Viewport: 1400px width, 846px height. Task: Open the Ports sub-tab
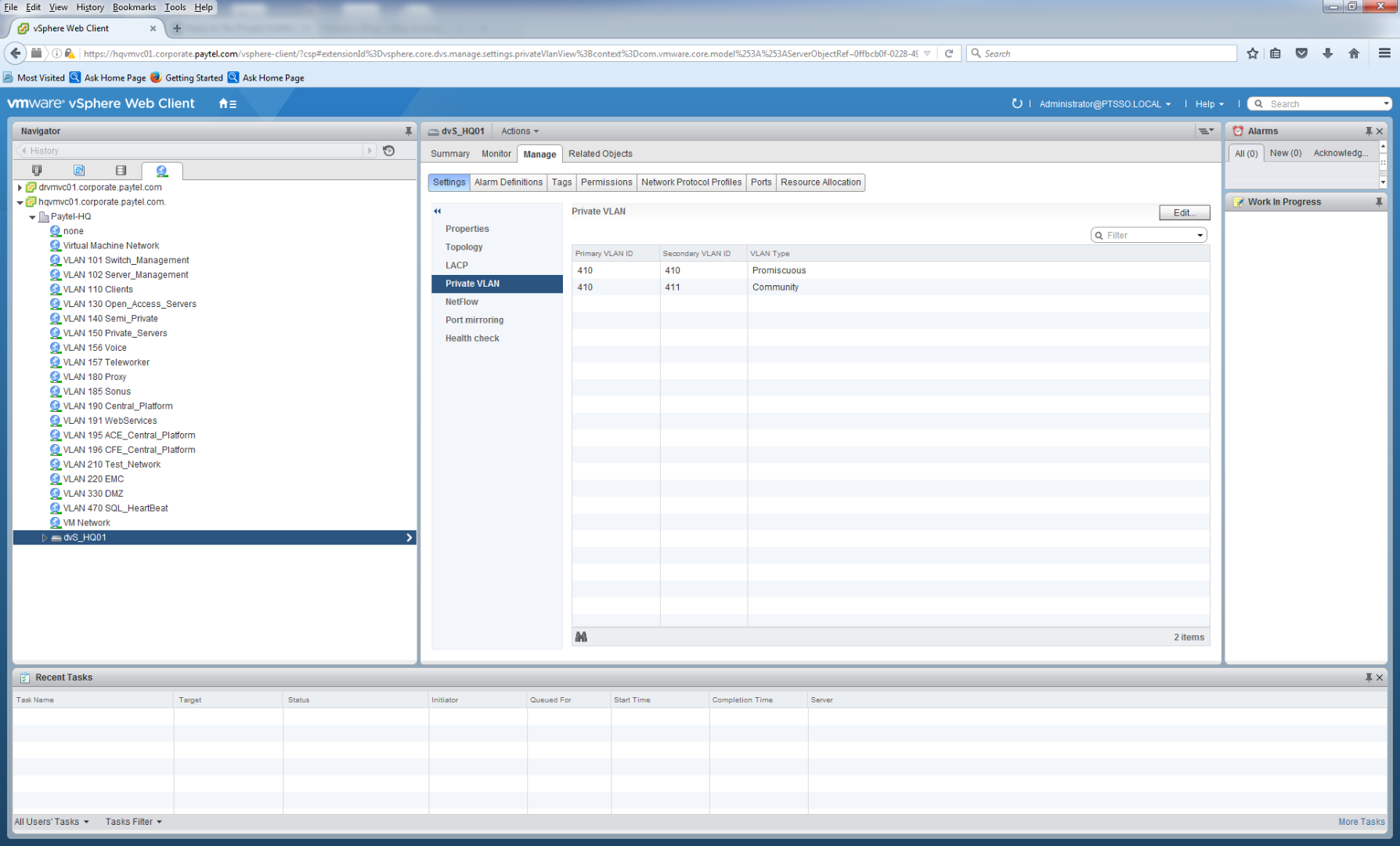coord(761,183)
